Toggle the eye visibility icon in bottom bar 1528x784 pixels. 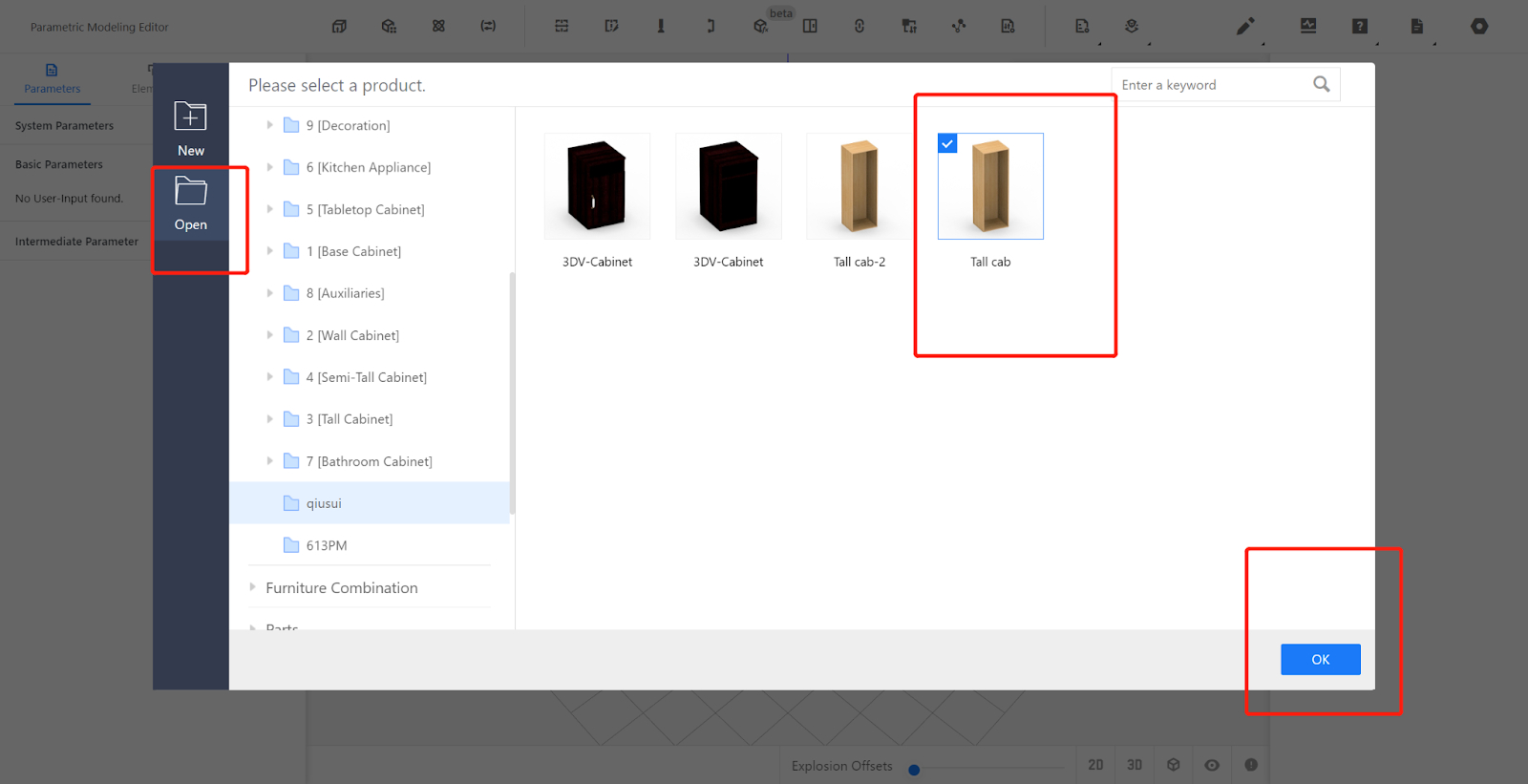click(1212, 765)
